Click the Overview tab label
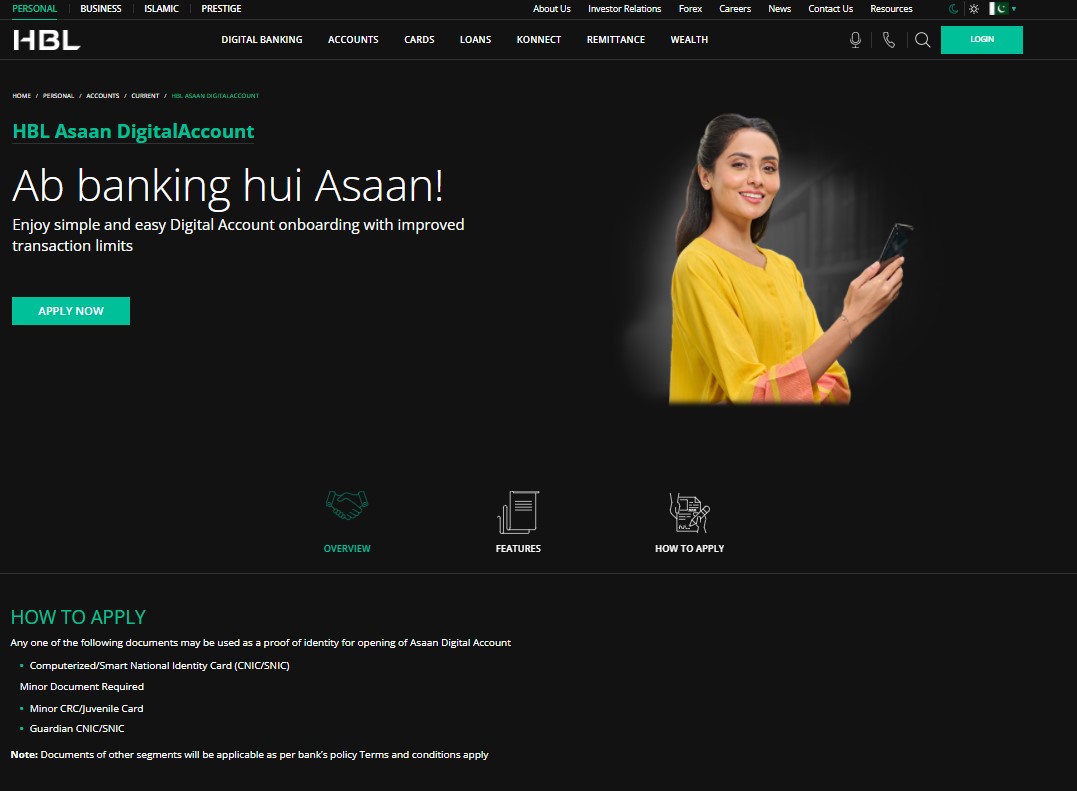 coord(347,549)
